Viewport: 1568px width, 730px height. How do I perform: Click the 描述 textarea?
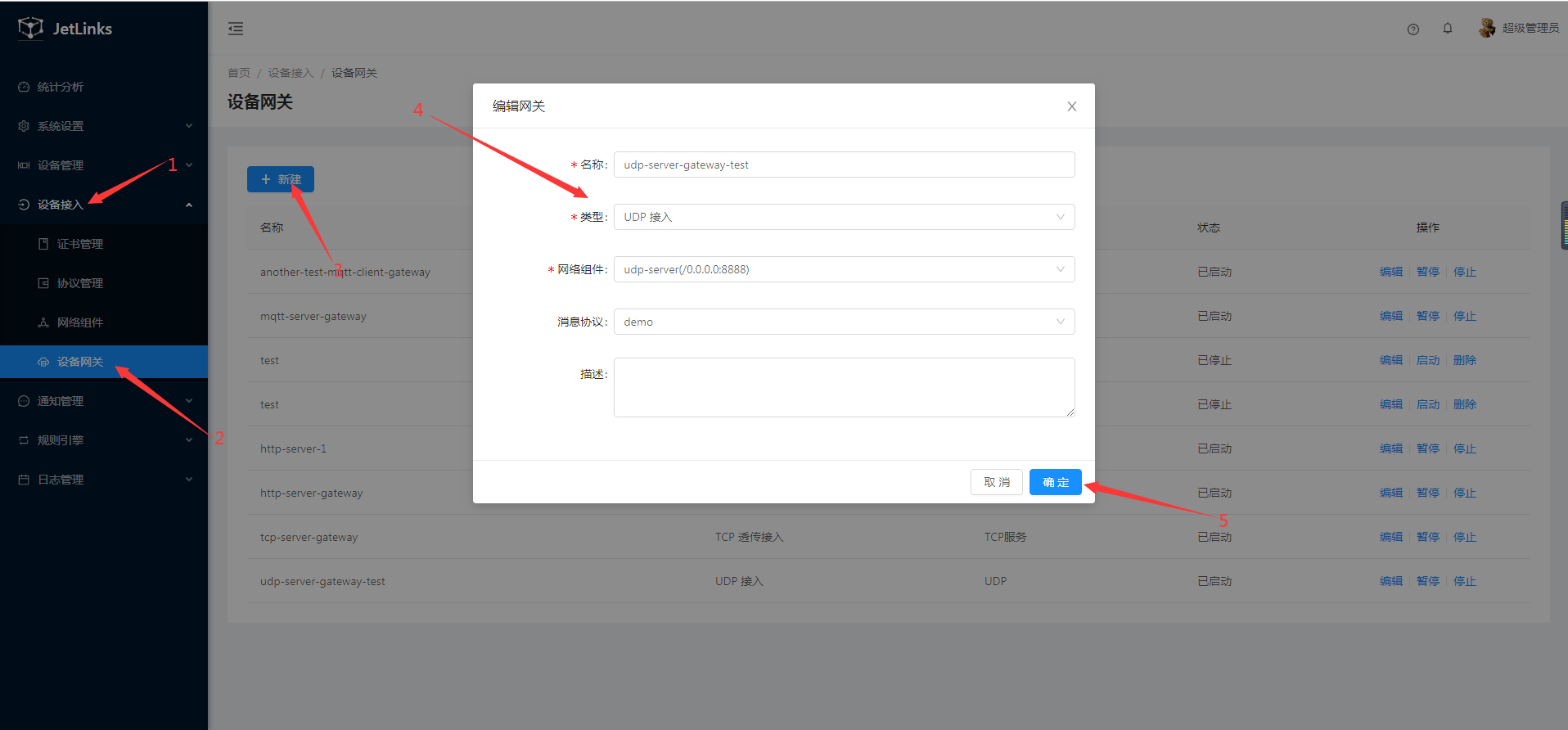click(x=844, y=387)
